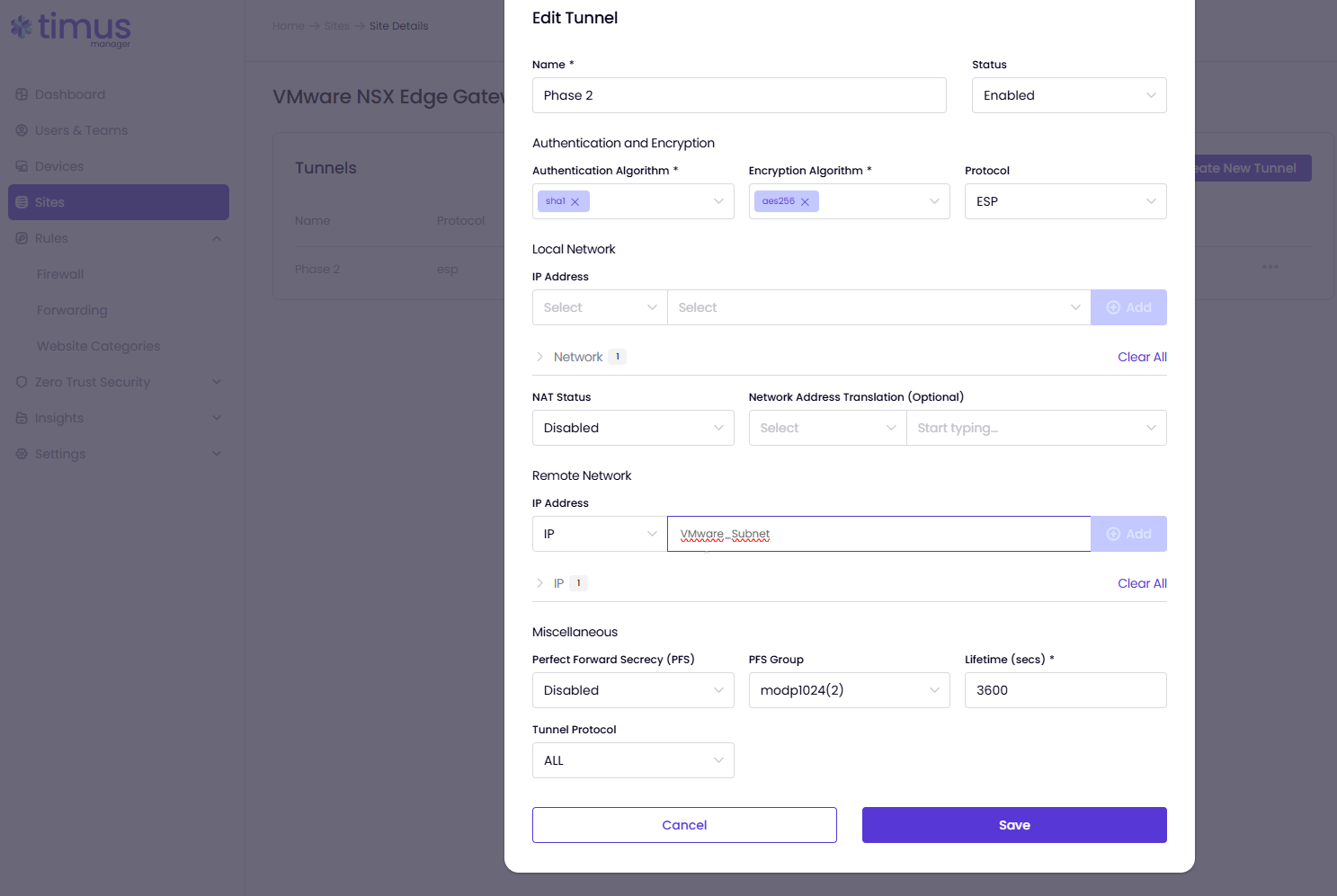Click the Sites sidebar icon
The height and width of the screenshot is (896, 1337).
point(22,202)
